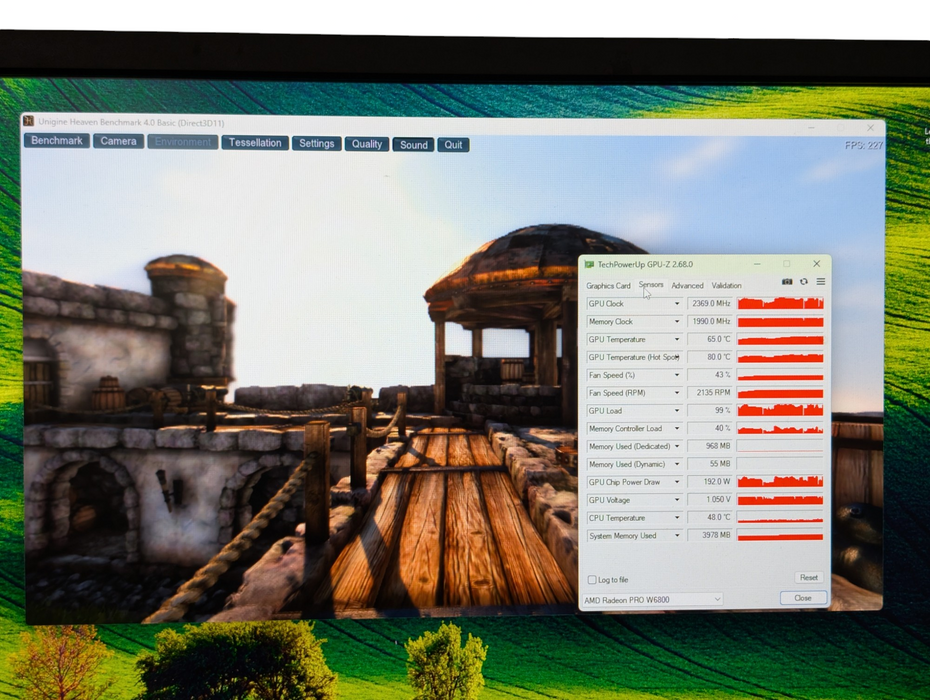The width and height of the screenshot is (930, 700).
Task: Switch to the Graphics Card tab
Action: click(608, 286)
